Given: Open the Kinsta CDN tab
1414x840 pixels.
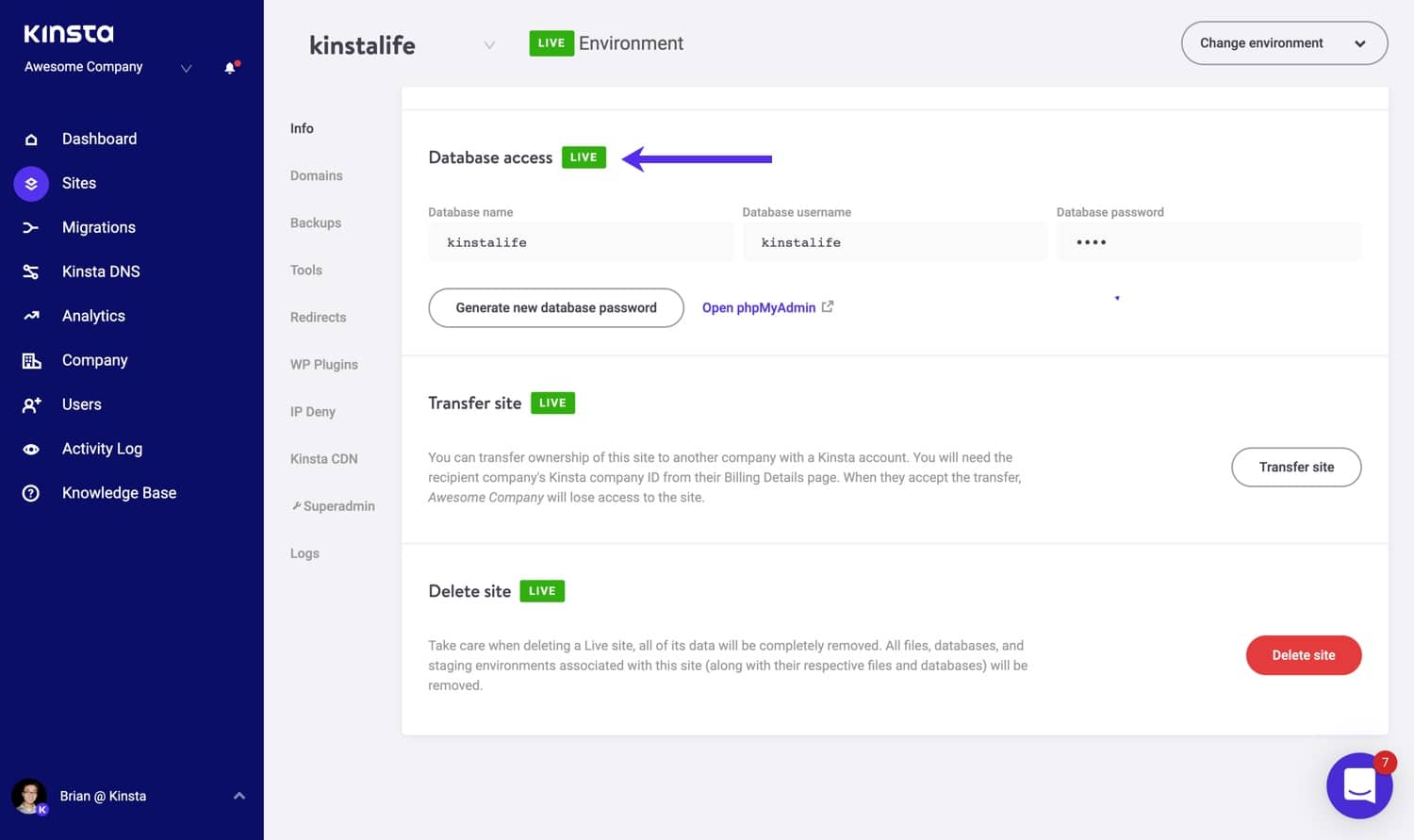Looking at the screenshot, I should coord(324,458).
